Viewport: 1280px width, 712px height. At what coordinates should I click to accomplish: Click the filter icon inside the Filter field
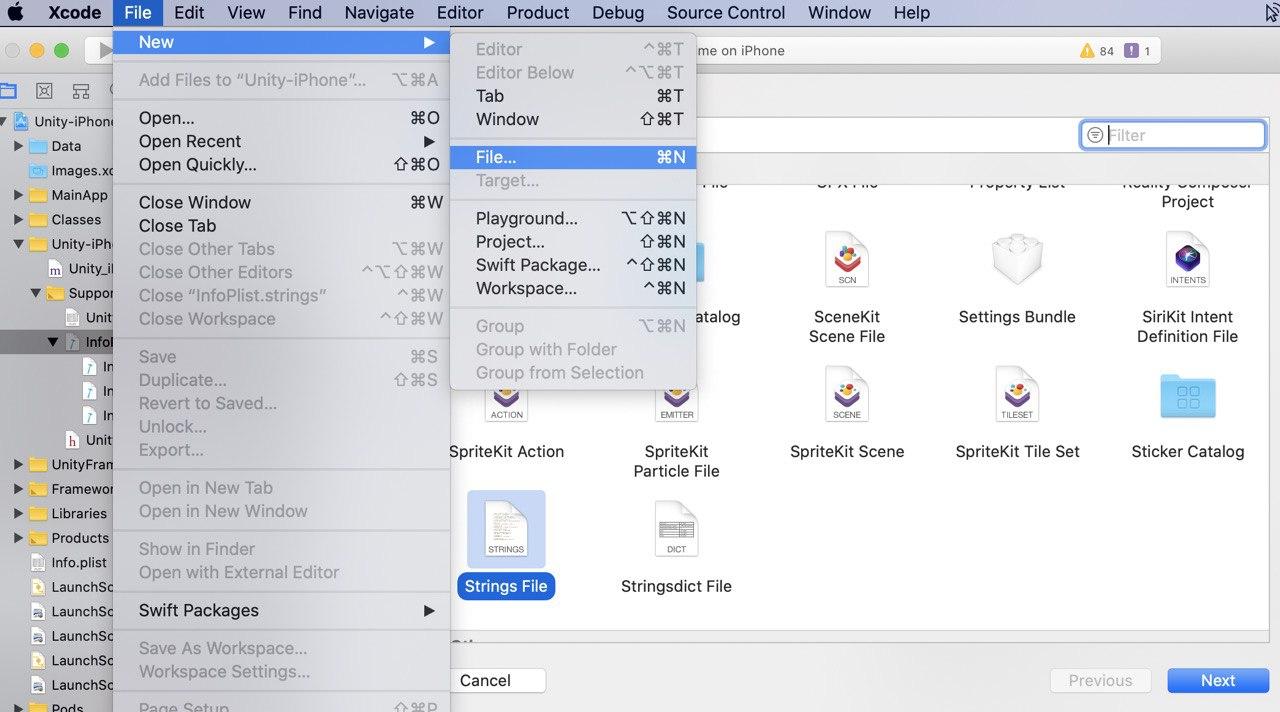pyautogui.click(x=1095, y=135)
